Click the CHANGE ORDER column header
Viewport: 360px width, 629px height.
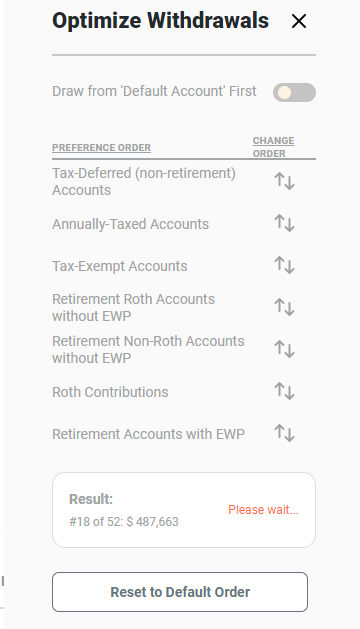pos(273,147)
